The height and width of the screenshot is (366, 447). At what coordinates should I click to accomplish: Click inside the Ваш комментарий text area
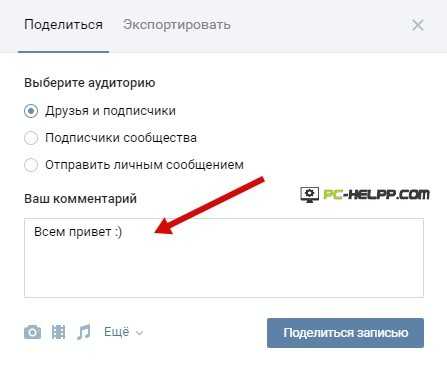tap(224, 258)
